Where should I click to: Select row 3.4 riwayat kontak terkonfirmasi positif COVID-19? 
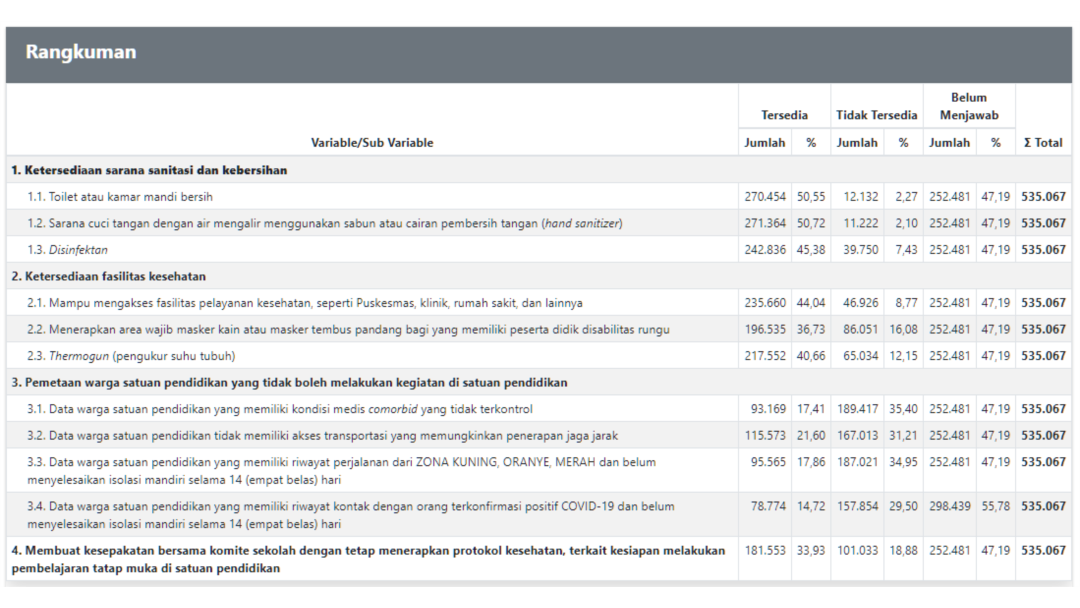[539, 514]
